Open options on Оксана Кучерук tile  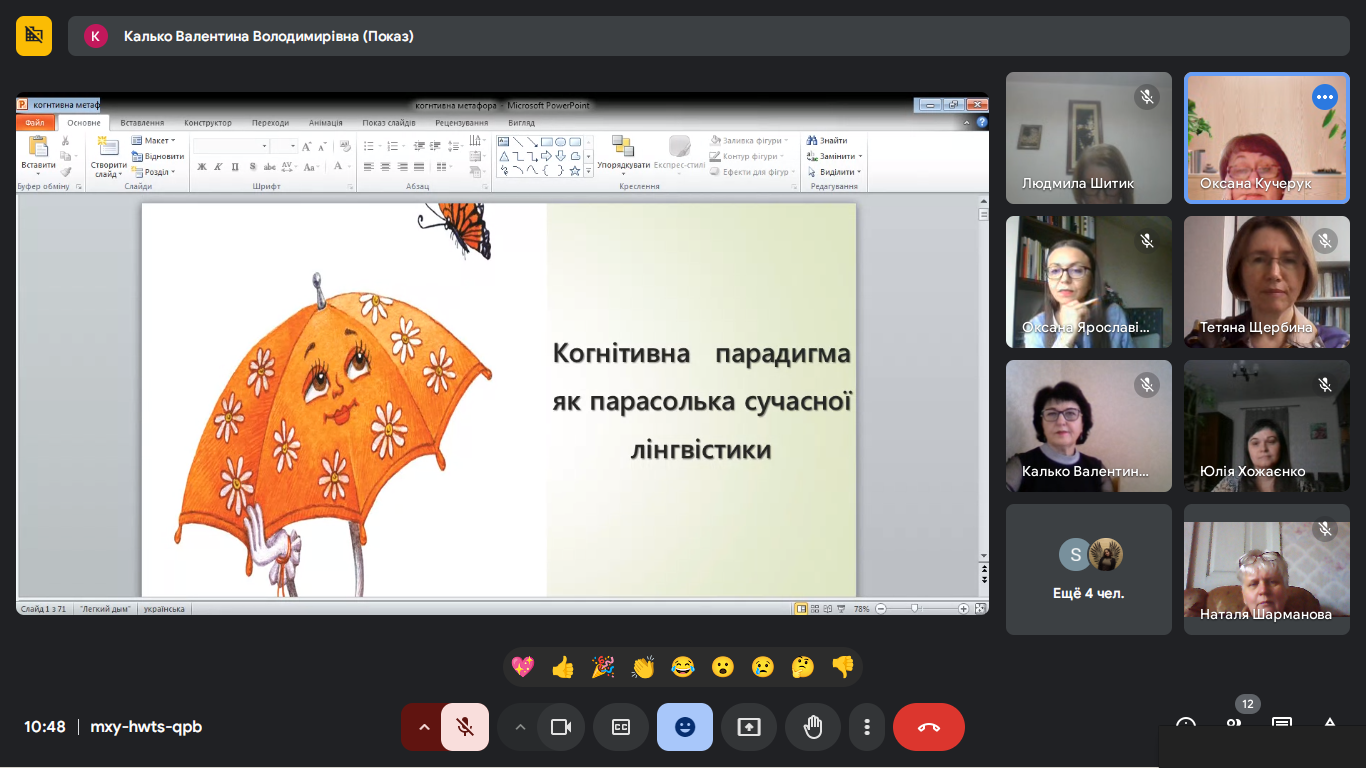[1325, 97]
